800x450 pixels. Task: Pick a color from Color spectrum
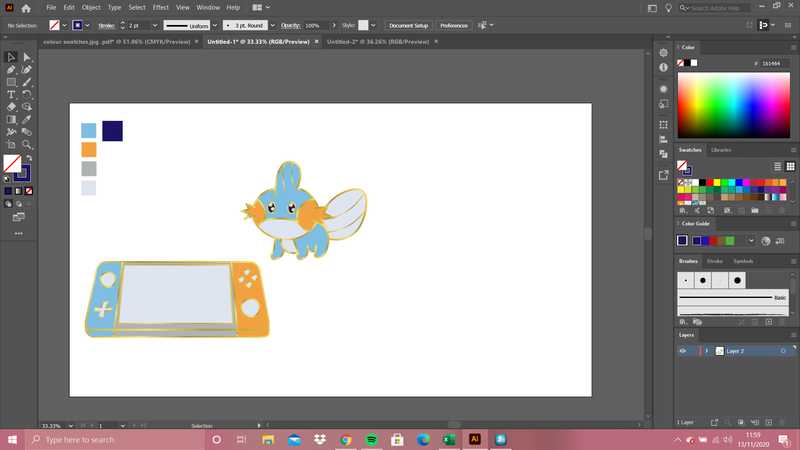(734, 105)
